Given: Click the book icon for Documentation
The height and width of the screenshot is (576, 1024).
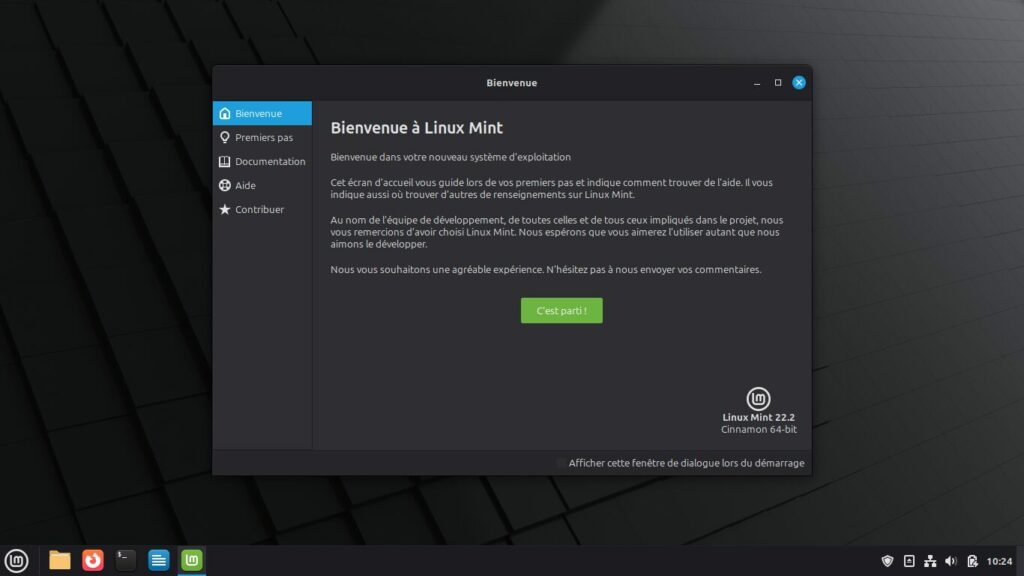Looking at the screenshot, I should [x=225, y=161].
